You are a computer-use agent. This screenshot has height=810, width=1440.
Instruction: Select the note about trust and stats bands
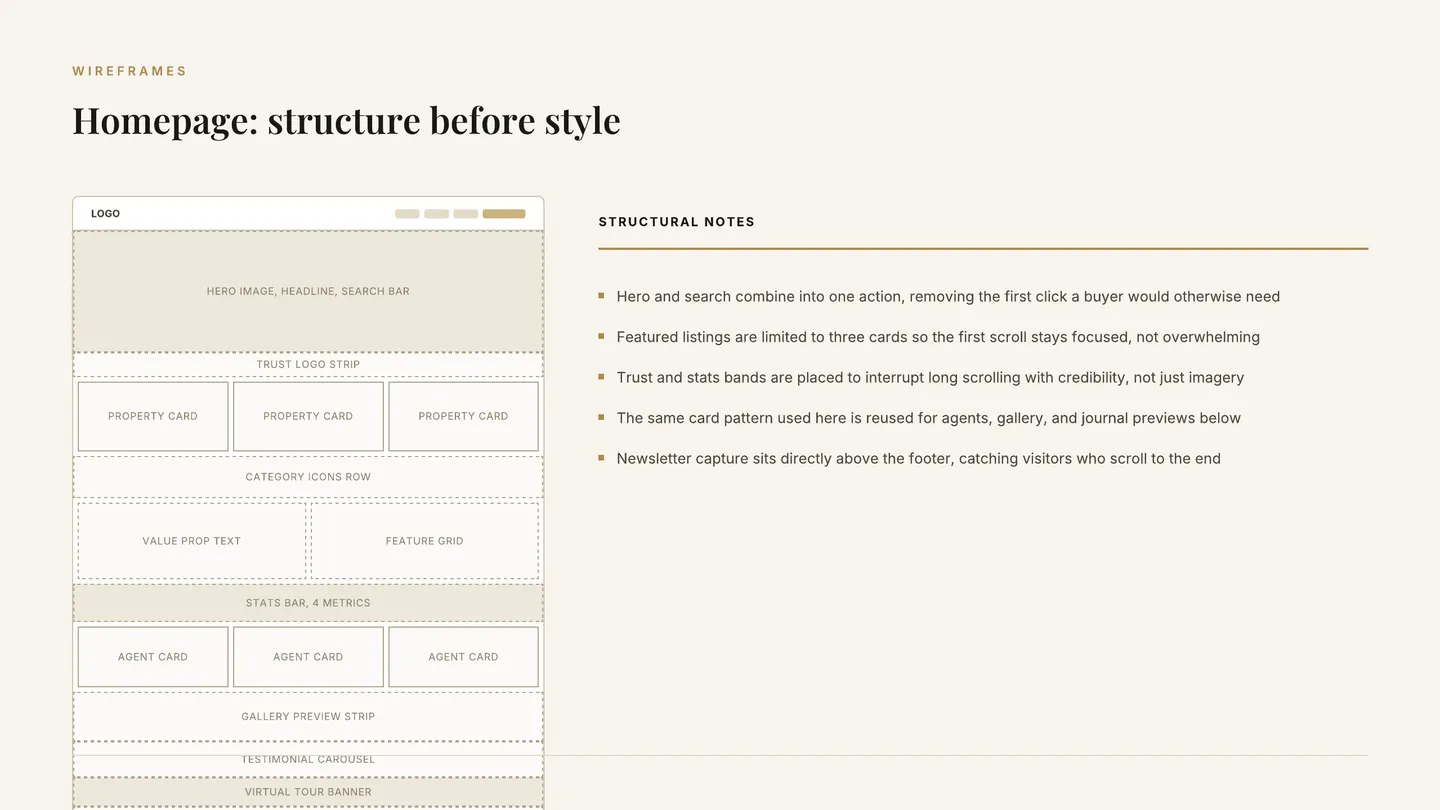click(930, 377)
